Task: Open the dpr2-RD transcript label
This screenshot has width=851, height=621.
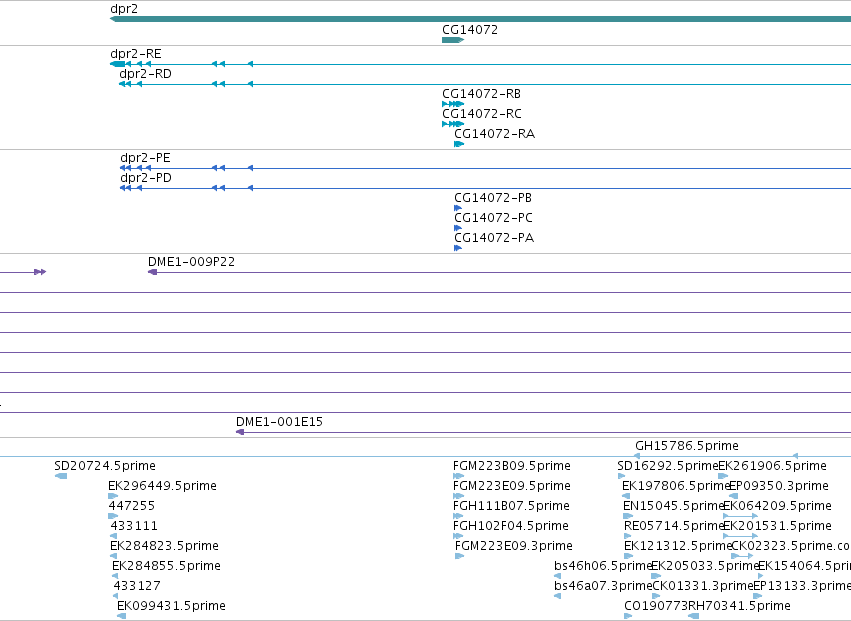Action: 145,74
